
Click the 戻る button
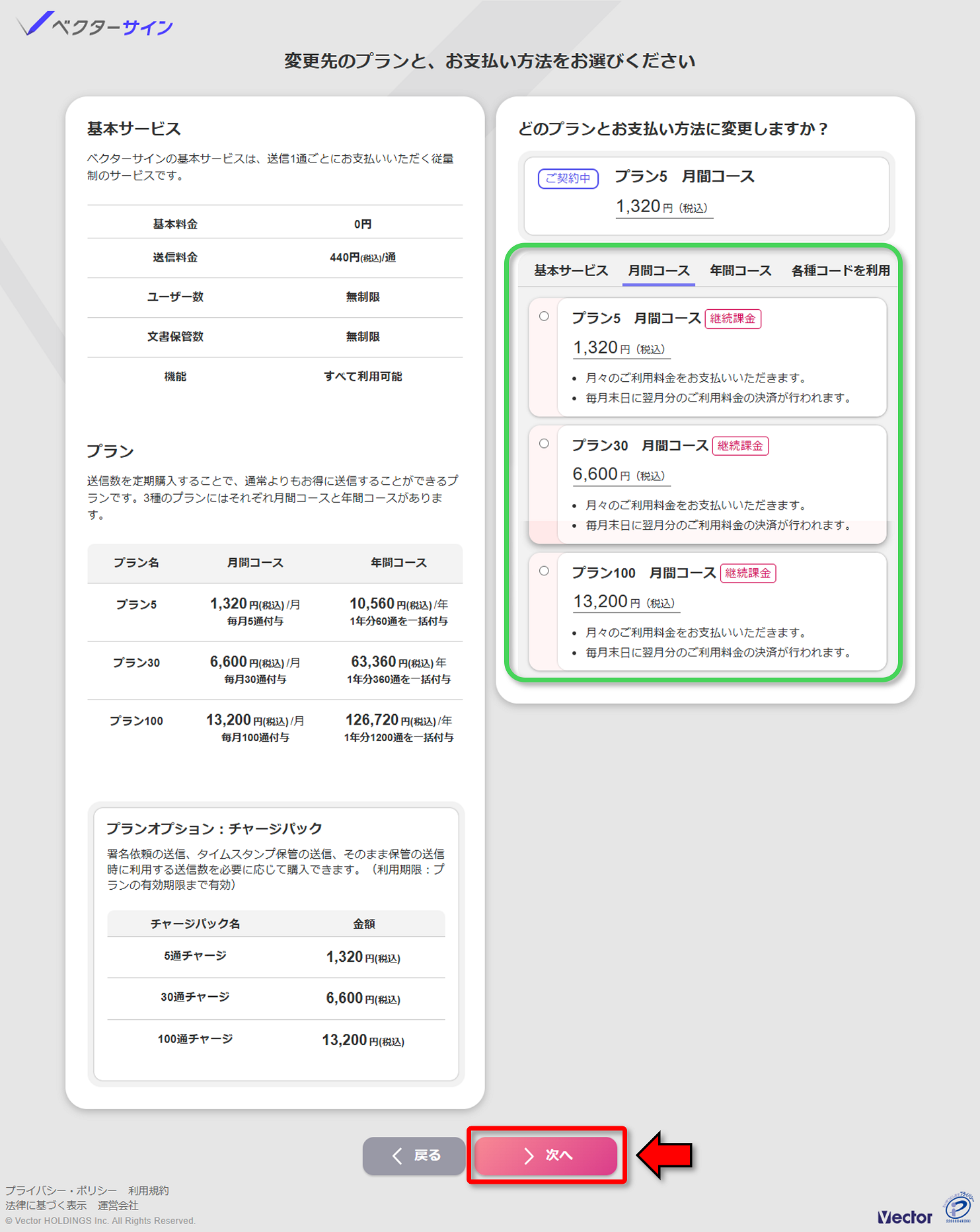tap(414, 1155)
